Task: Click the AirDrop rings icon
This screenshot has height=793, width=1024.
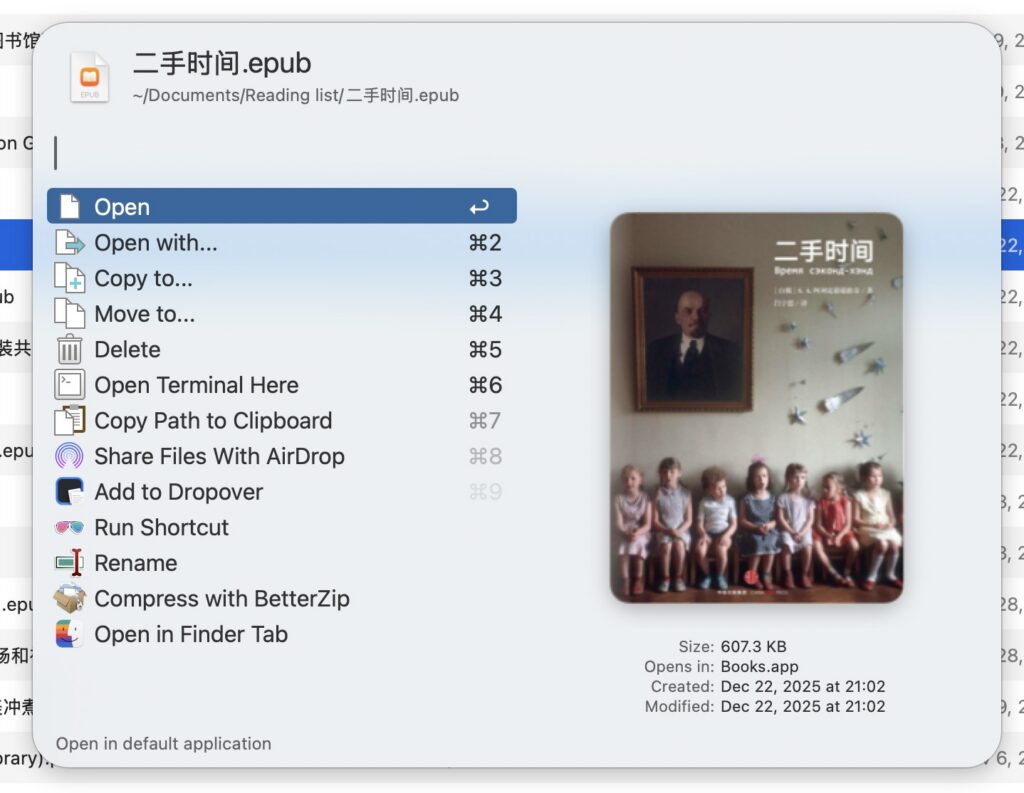Action: coord(69,456)
